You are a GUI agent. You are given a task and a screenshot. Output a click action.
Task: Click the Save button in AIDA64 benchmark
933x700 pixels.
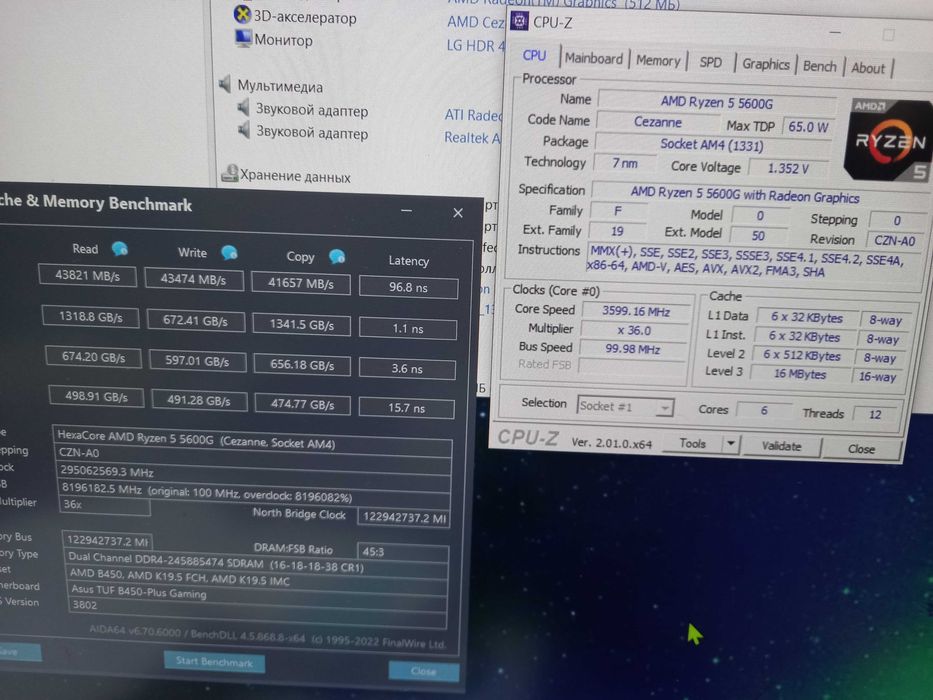[18, 652]
